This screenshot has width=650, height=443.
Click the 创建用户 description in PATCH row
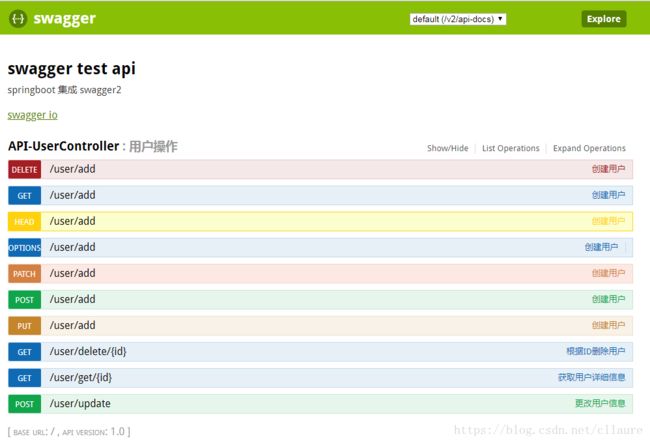608,273
